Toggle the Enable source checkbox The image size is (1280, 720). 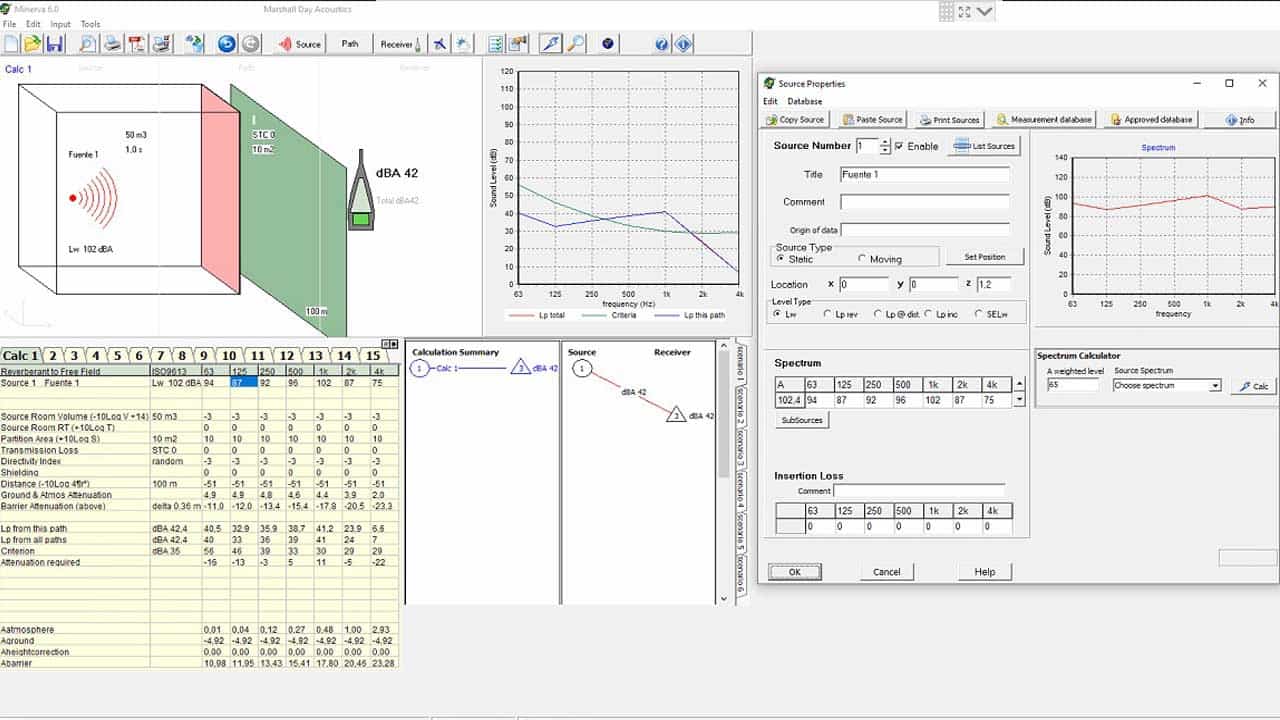(x=899, y=146)
